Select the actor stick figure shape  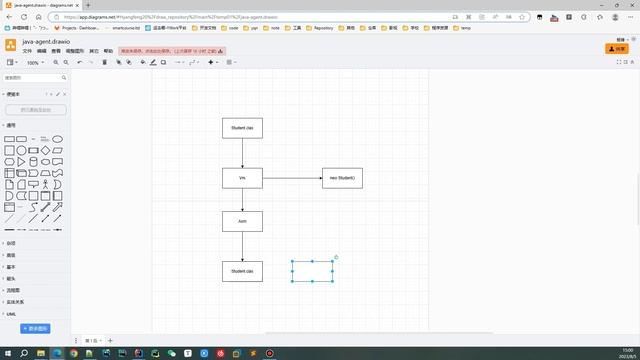point(45,184)
